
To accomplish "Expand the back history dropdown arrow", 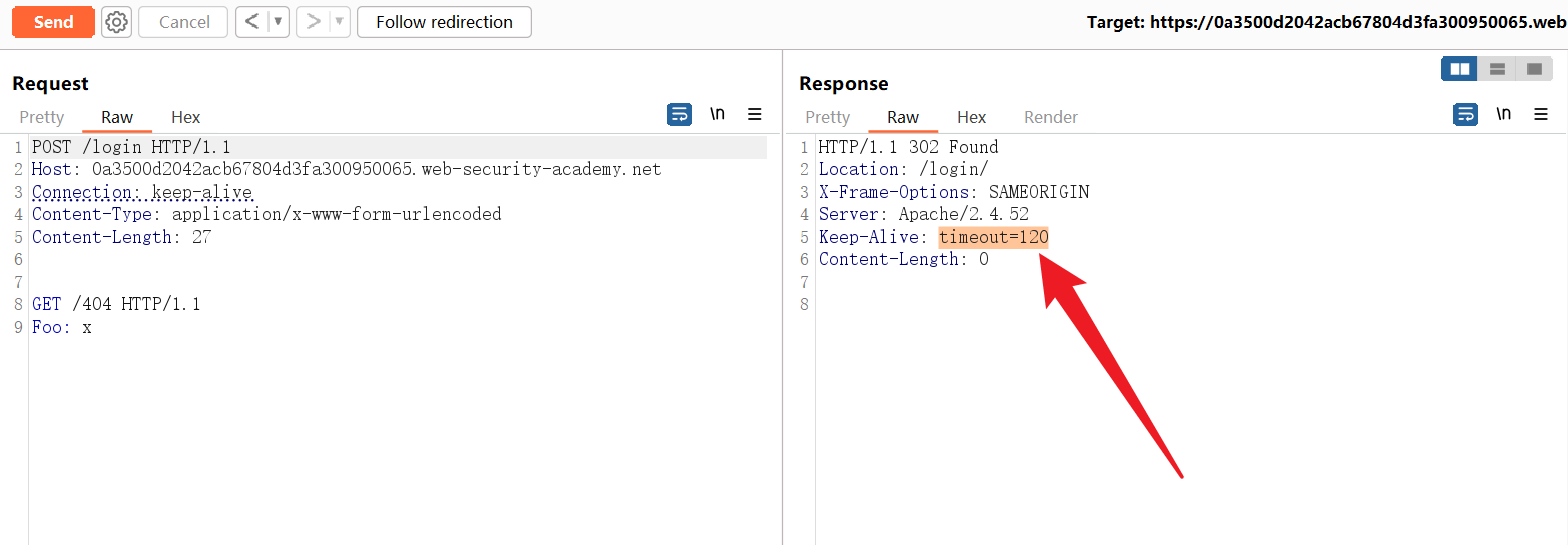I will (278, 22).
